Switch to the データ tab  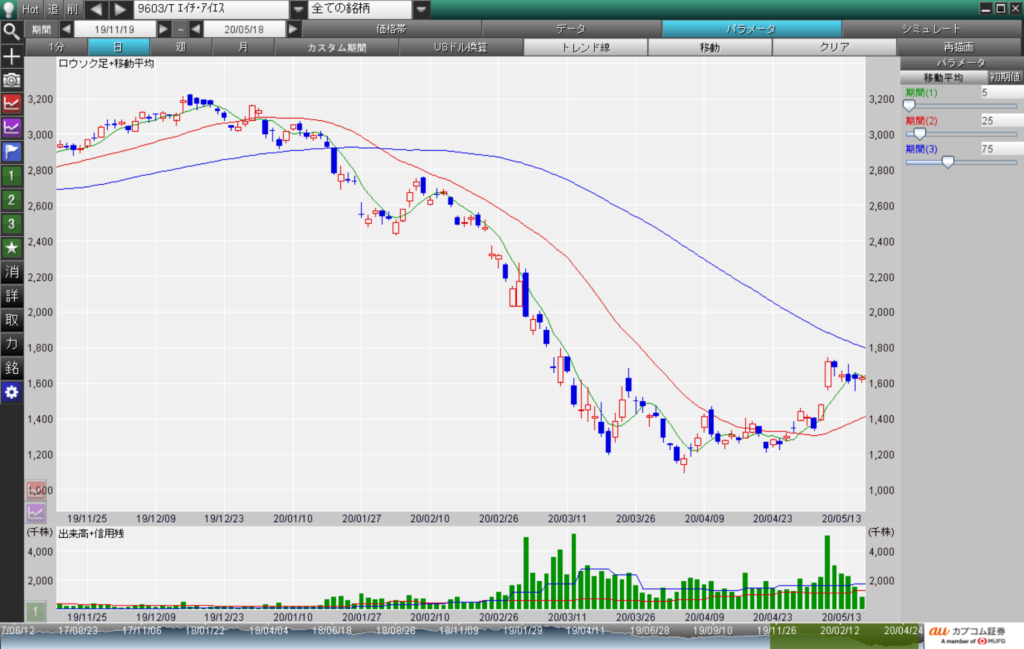click(x=571, y=29)
